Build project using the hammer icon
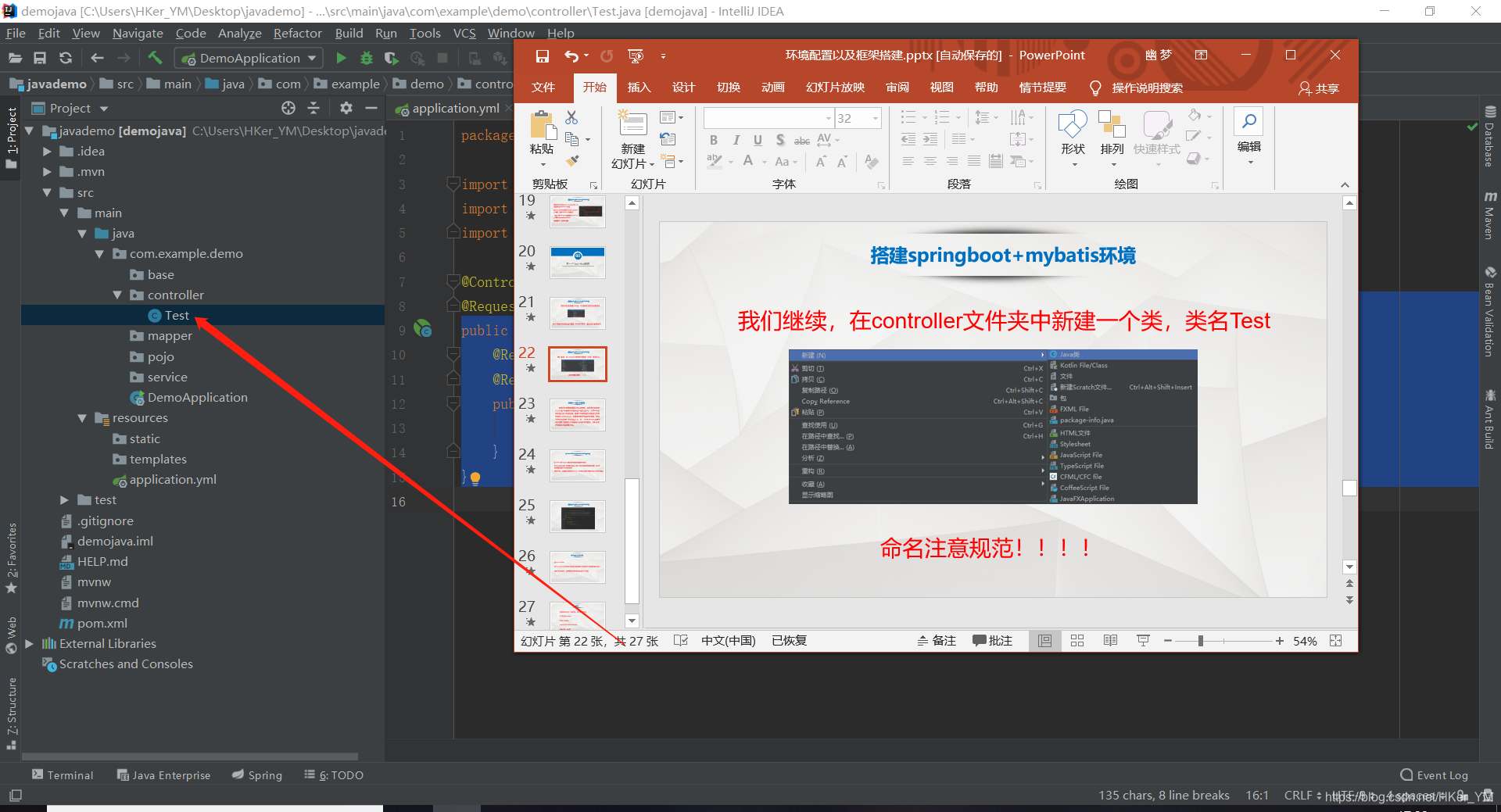The width and height of the screenshot is (1501, 812). pos(155,58)
